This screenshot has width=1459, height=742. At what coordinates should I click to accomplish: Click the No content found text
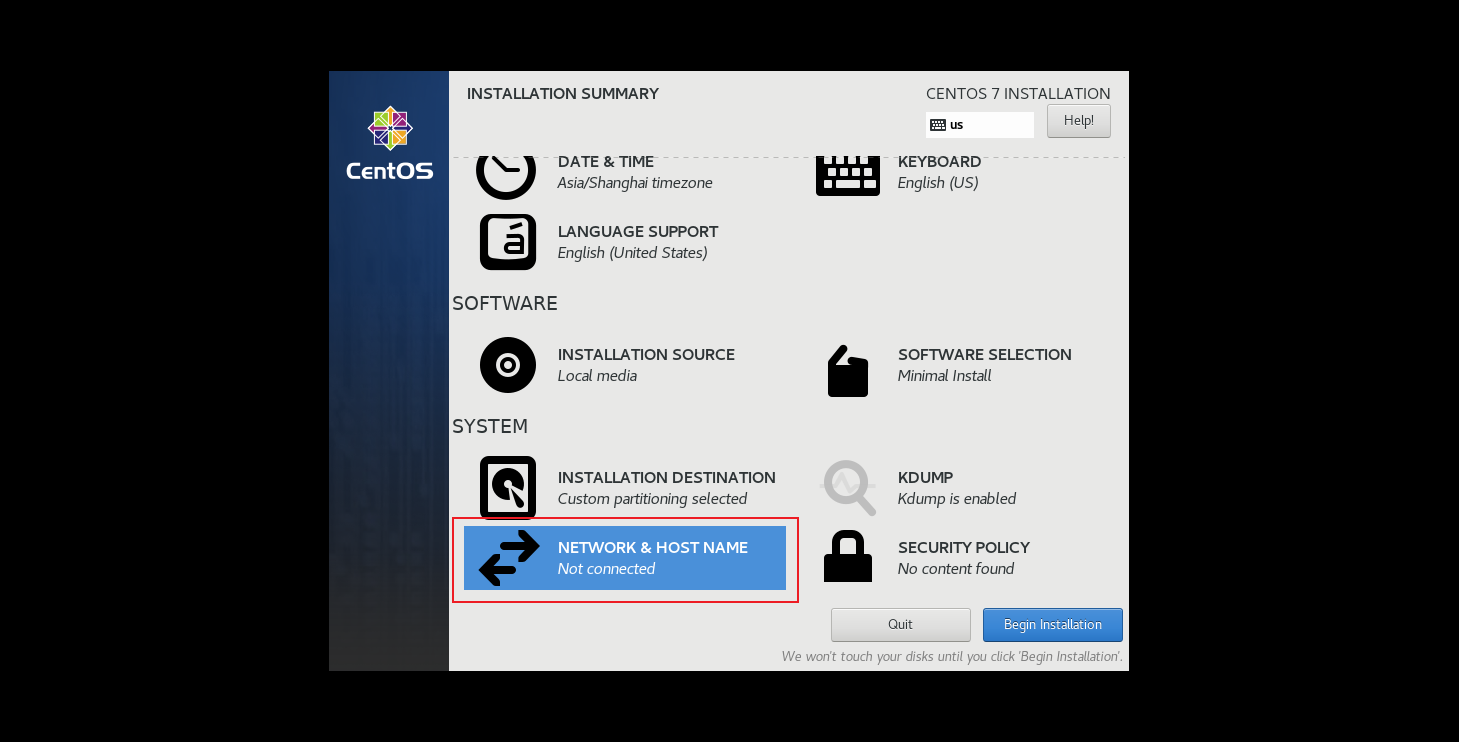[x=956, y=569]
